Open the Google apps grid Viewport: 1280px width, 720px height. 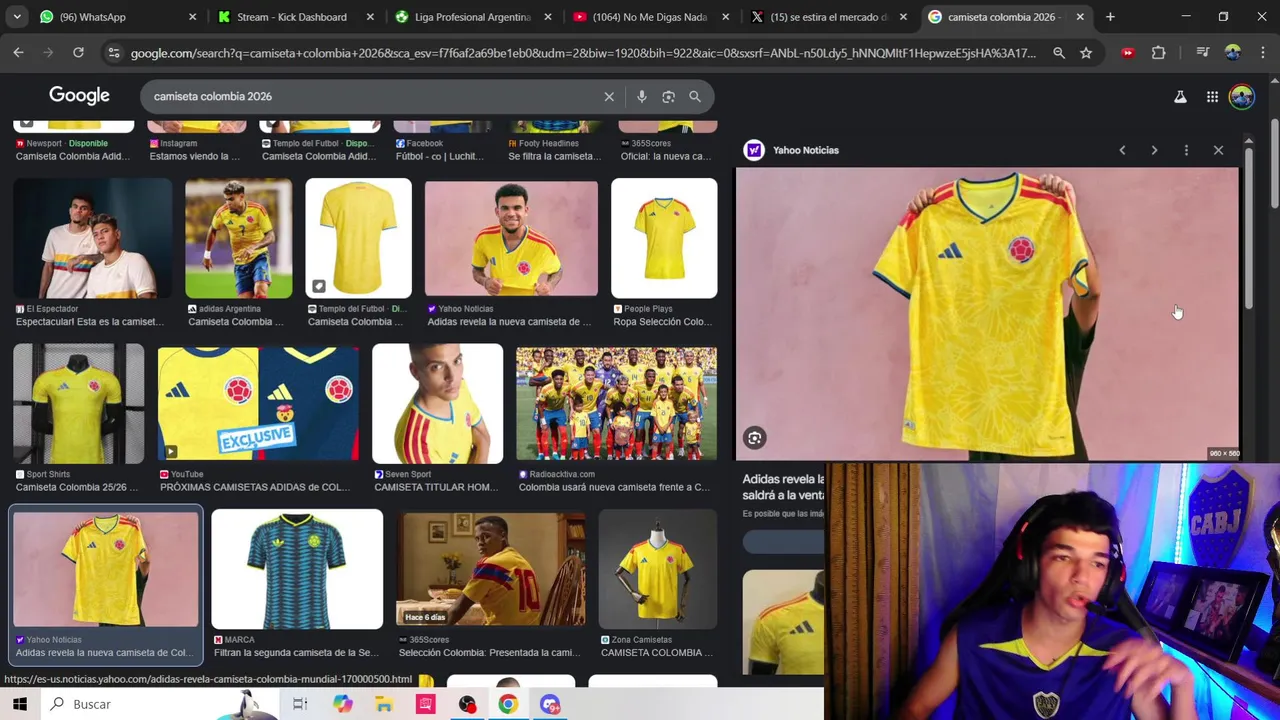coord(1212,96)
